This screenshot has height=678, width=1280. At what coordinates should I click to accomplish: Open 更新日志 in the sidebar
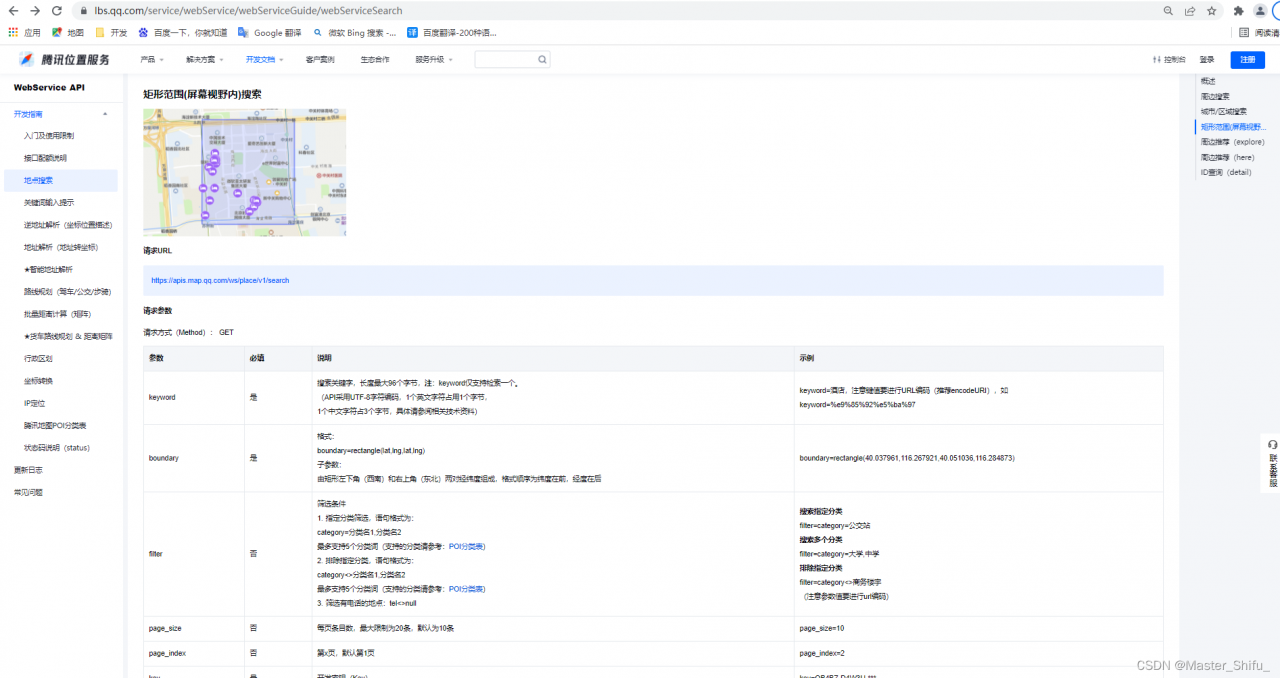(28, 470)
